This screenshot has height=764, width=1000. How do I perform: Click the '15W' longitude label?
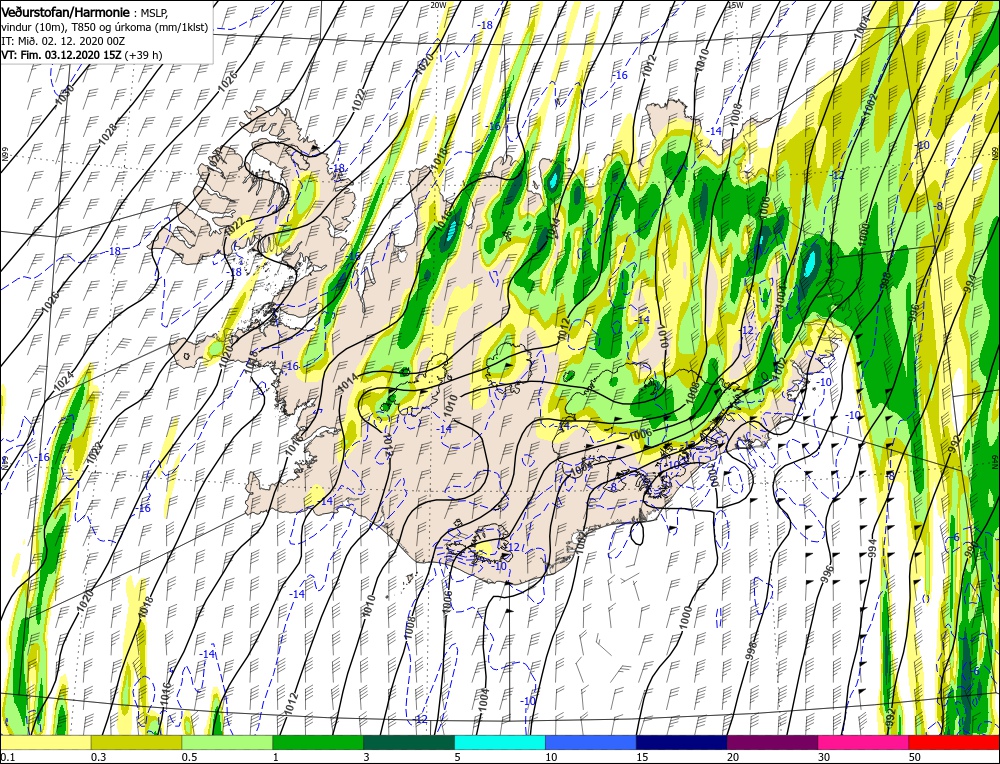click(x=735, y=5)
